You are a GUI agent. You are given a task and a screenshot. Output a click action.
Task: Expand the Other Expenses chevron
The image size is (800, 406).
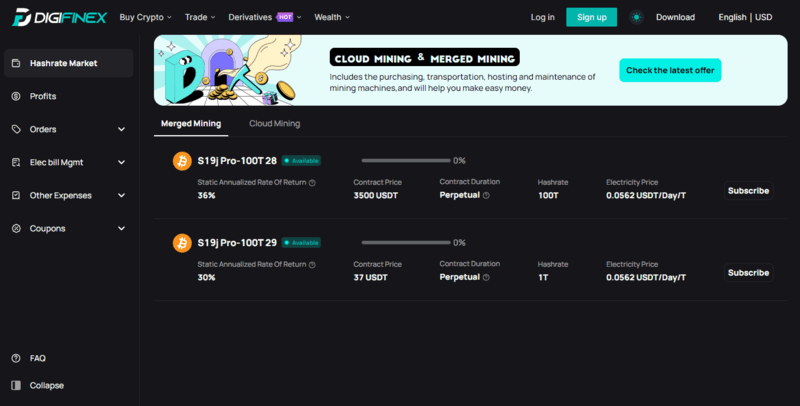[121, 195]
